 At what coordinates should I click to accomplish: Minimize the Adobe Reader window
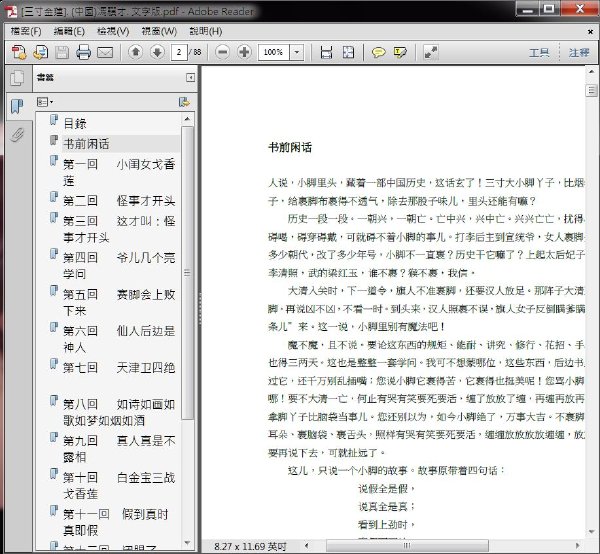pos(528,9)
